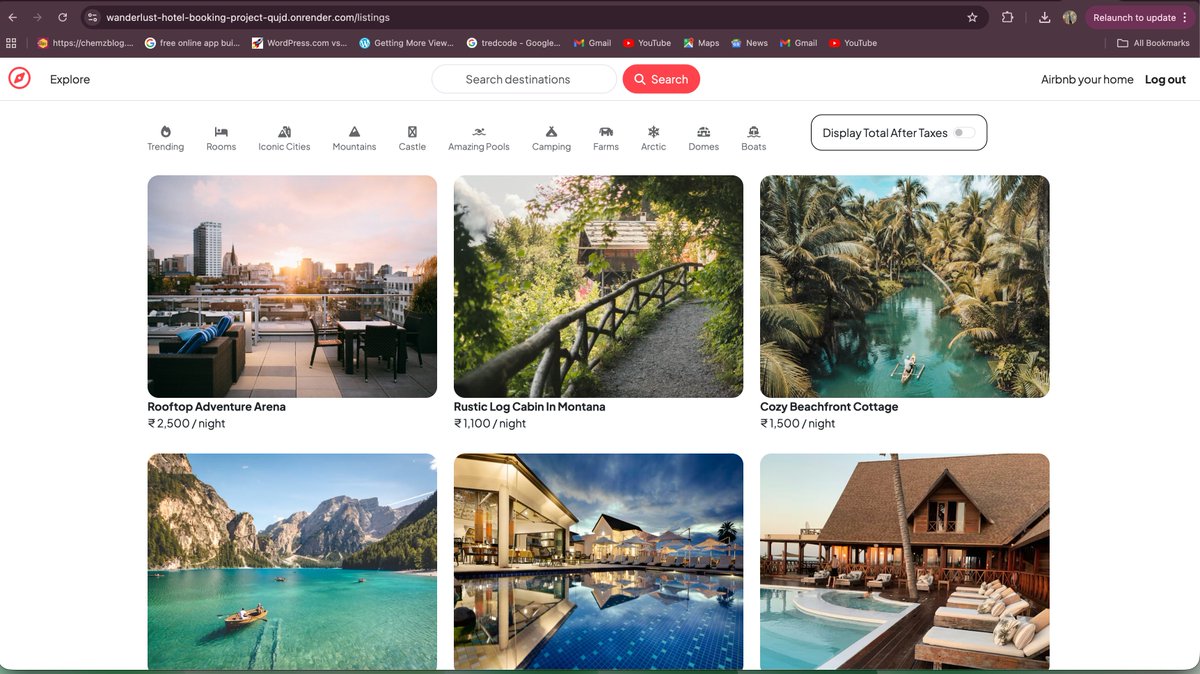Open the All Bookmarks folder
The width and height of the screenshot is (1200, 674).
[1153, 43]
